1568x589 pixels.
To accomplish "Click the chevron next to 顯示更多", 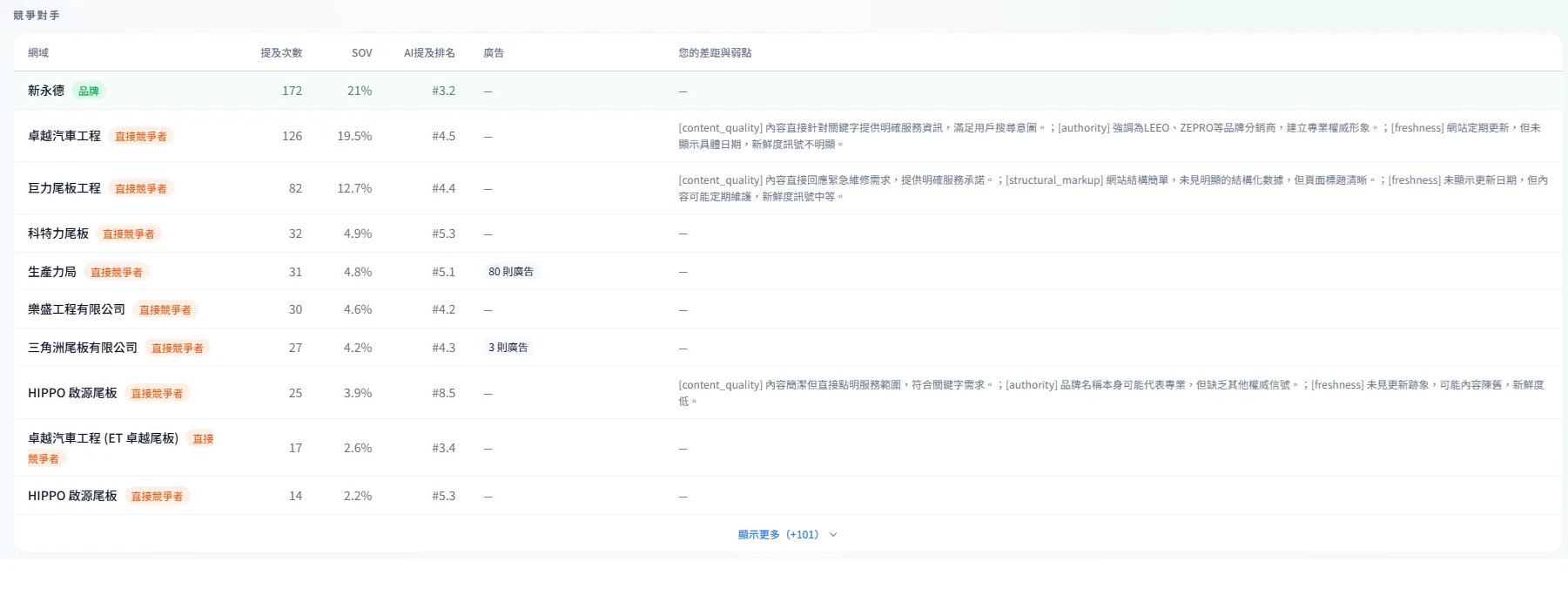I will tap(833, 535).
